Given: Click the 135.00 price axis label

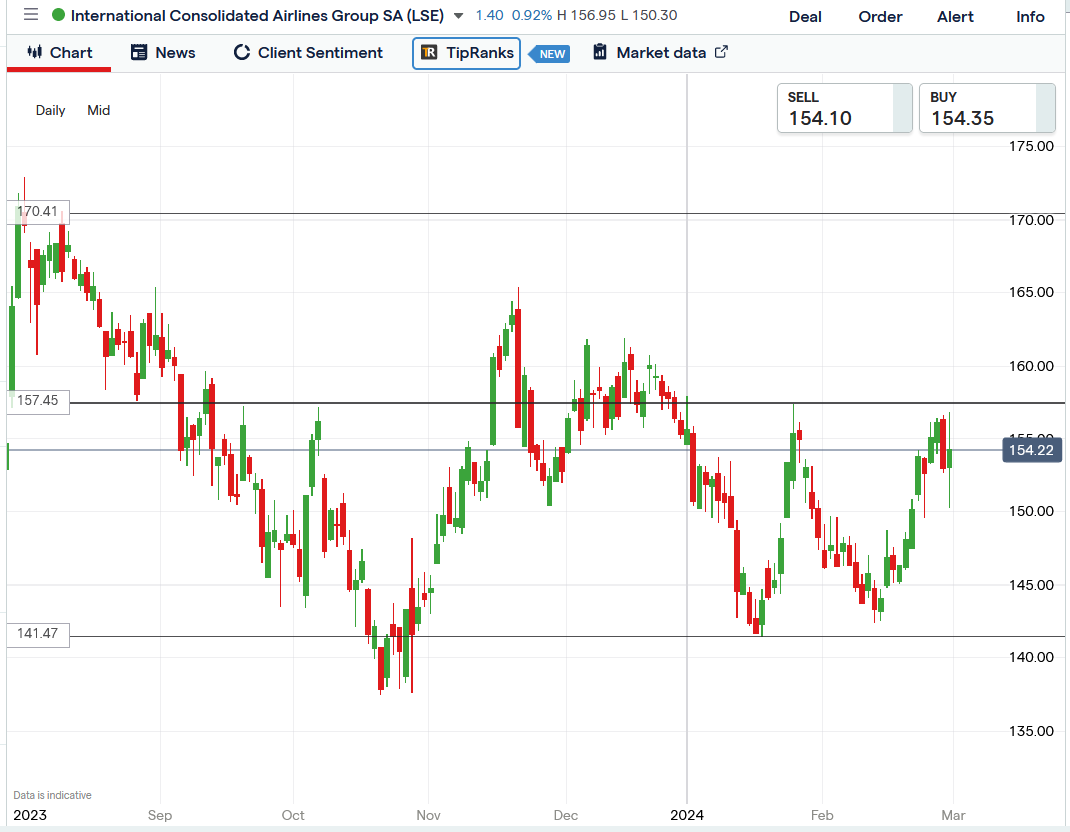Looking at the screenshot, I should coord(1031,731).
